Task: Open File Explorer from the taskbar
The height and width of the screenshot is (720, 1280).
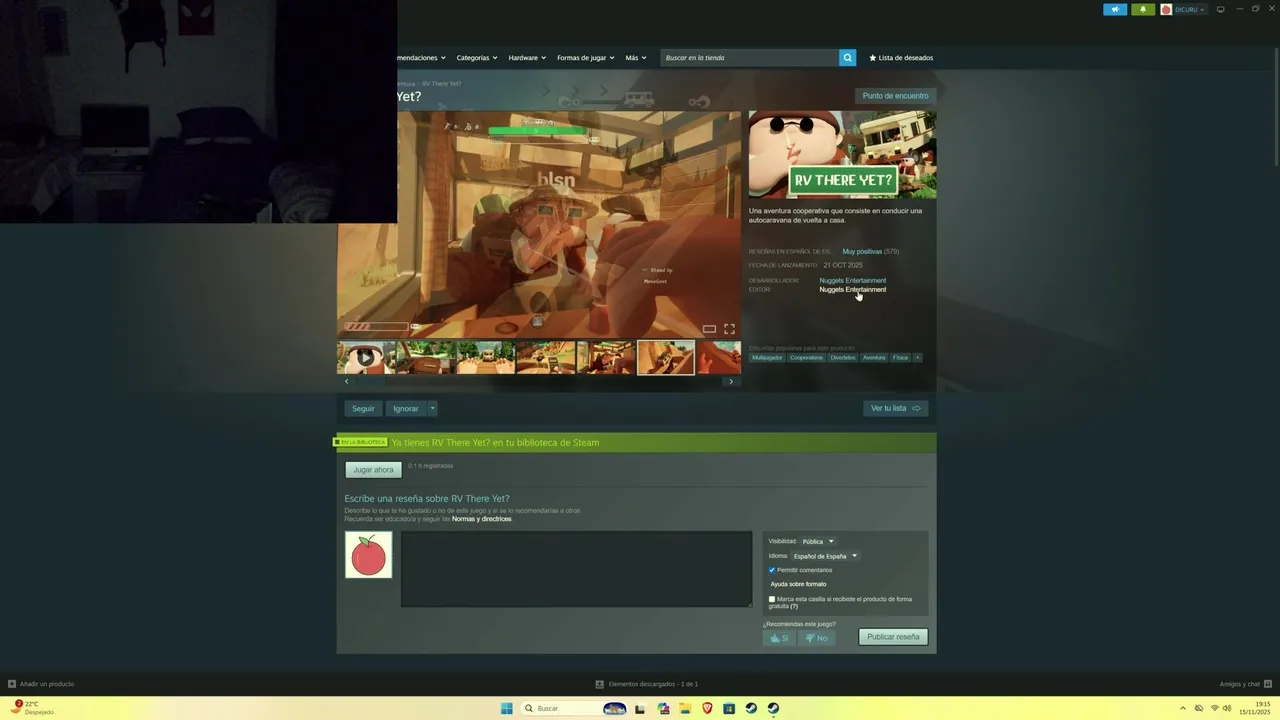Action: (x=685, y=708)
